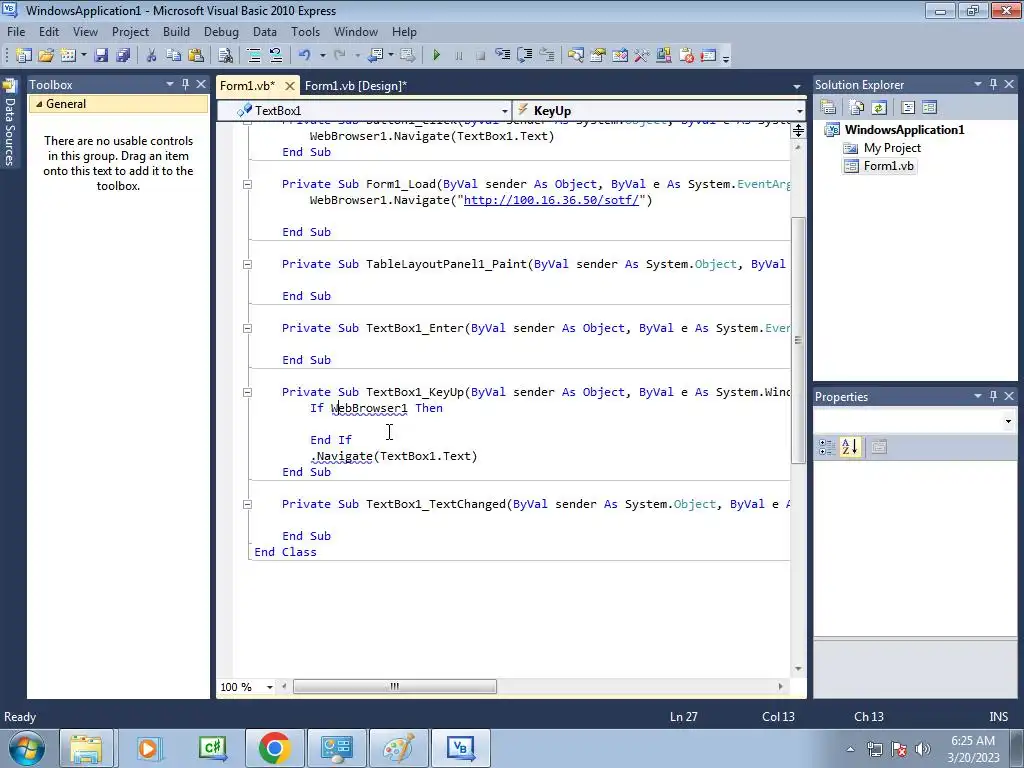Open the Toolbox toolbar icon with tools
The image size is (1024, 768).
click(641, 56)
